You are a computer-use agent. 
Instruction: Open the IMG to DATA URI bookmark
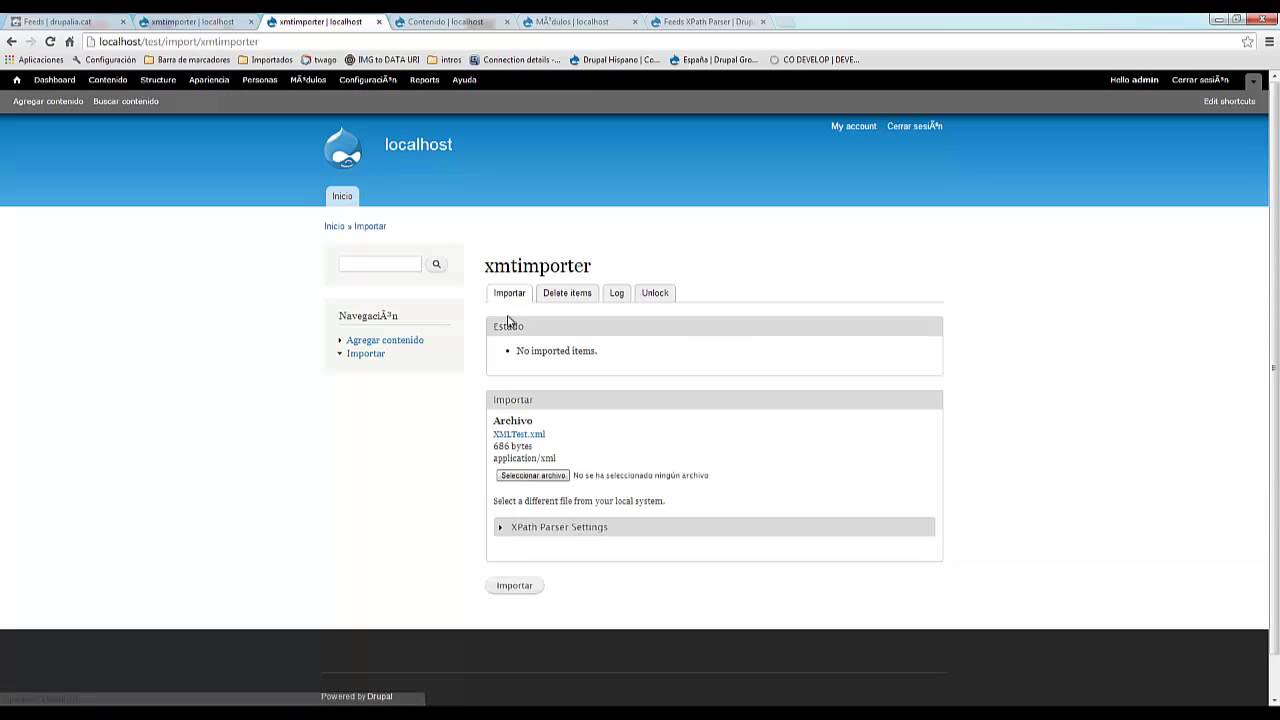coord(382,60)
